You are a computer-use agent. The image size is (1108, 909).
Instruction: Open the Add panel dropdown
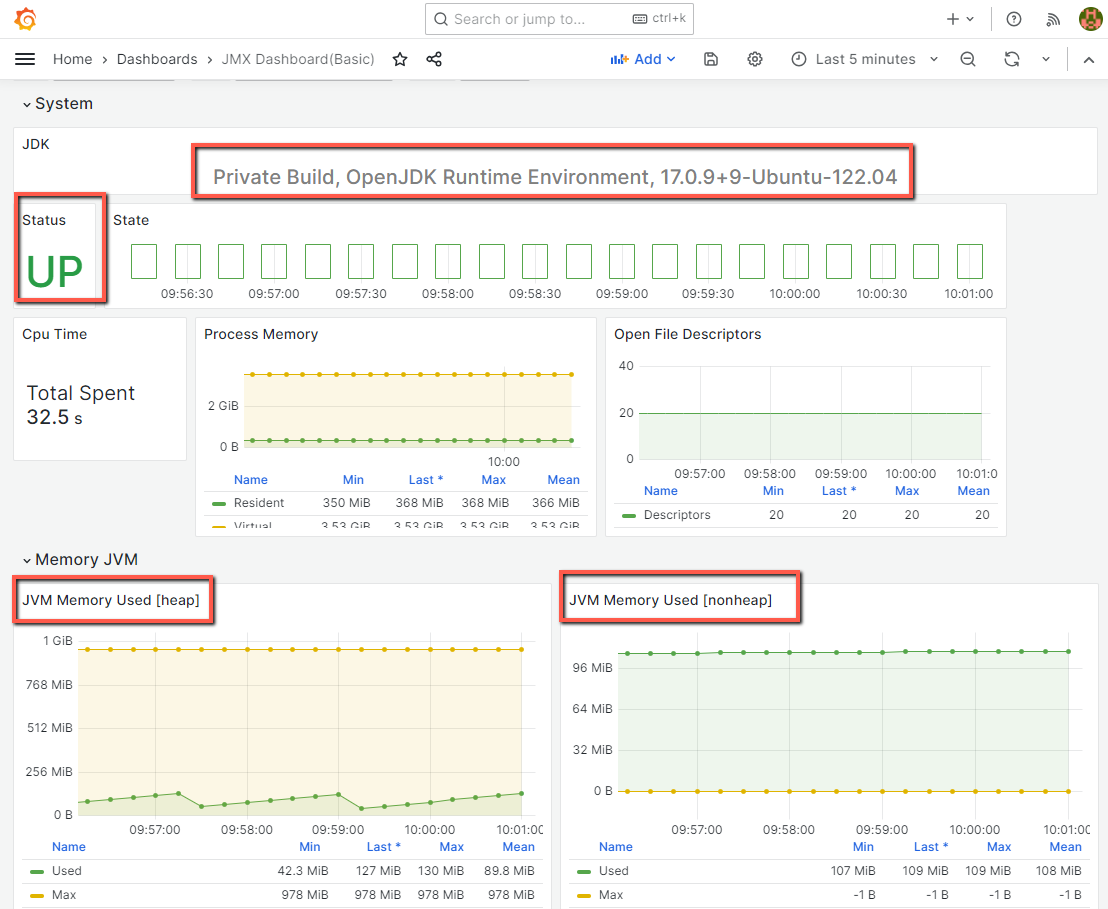[643, 59]
